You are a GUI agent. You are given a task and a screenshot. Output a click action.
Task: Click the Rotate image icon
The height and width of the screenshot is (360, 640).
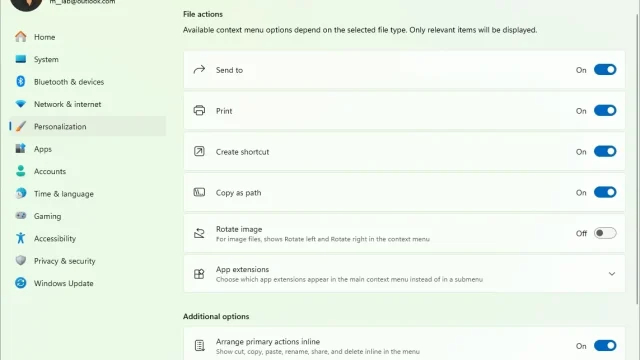pos(199,233)
